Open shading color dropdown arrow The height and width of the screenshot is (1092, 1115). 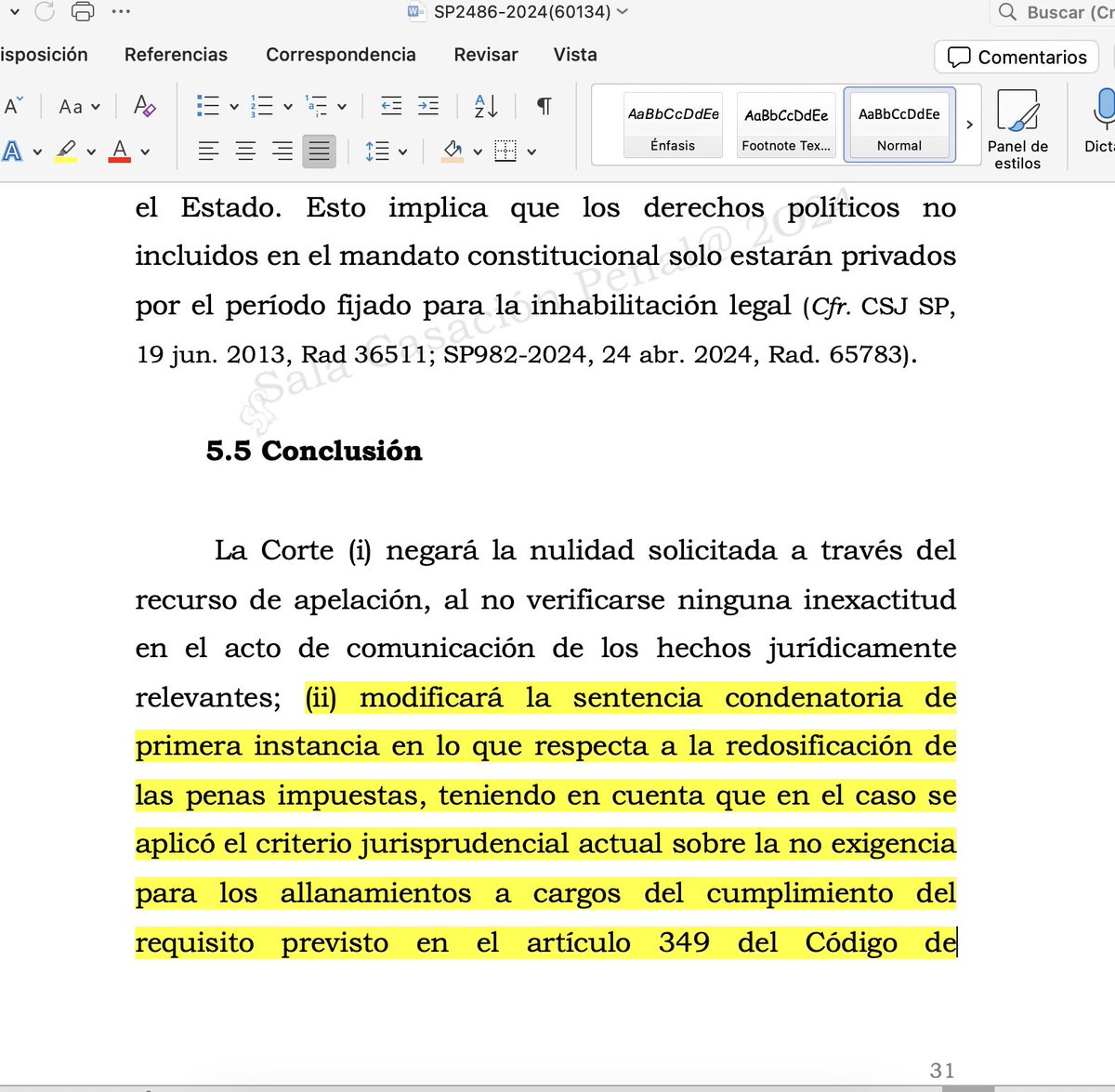click(478, 151)
